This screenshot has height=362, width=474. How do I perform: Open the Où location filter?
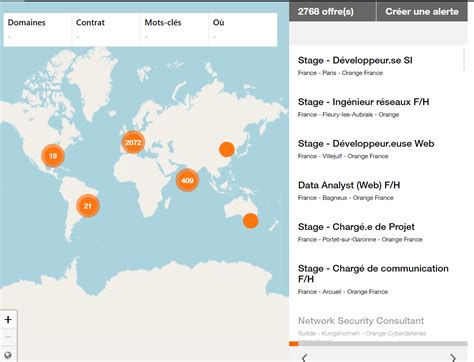[x=243, y=29]
